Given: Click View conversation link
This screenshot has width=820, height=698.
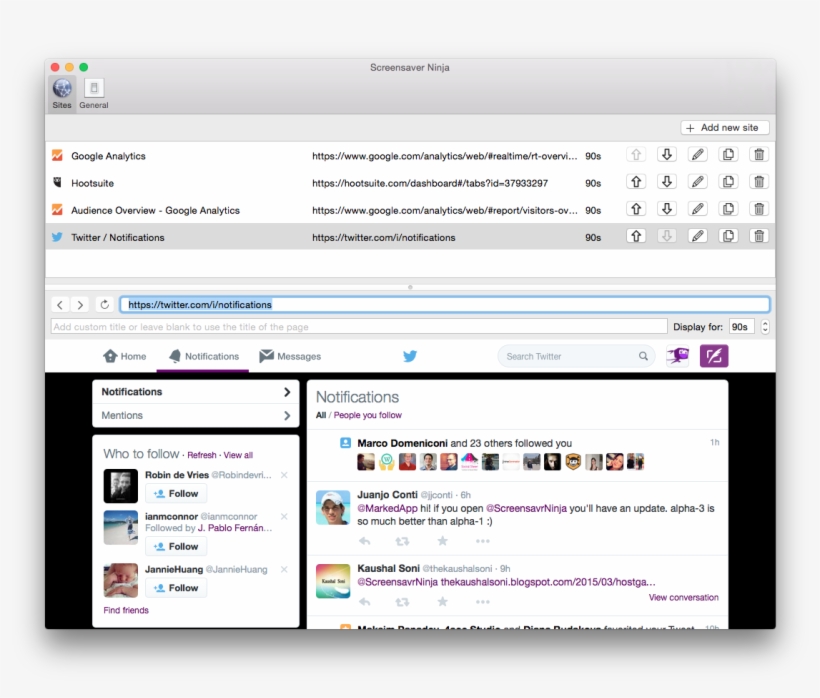Looking at the screenshot, I should click(684, 598).
